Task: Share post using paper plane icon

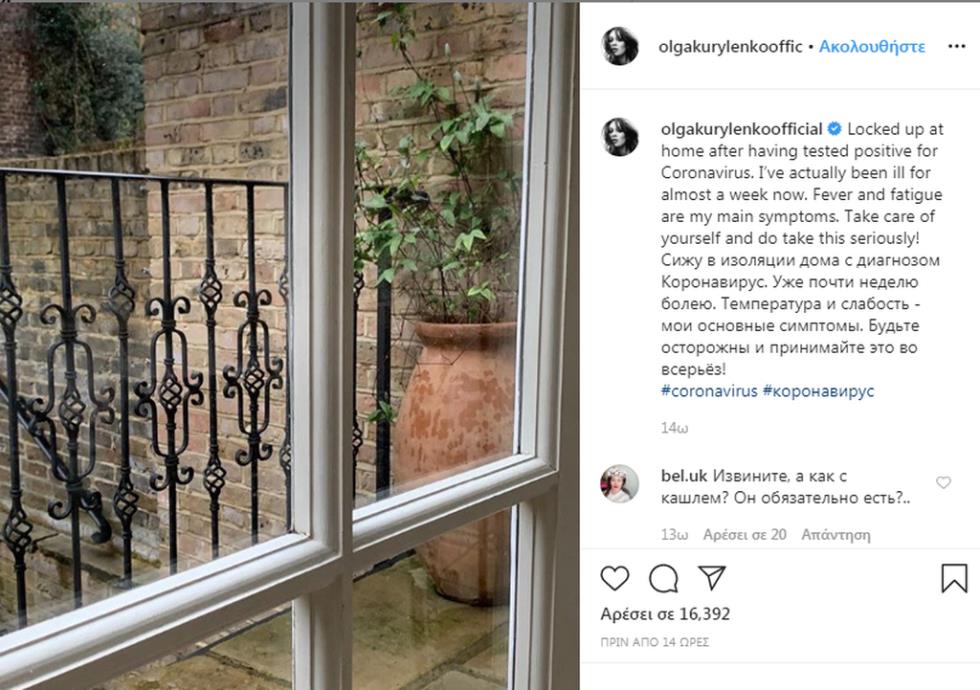Action: [x=711, y=578]
